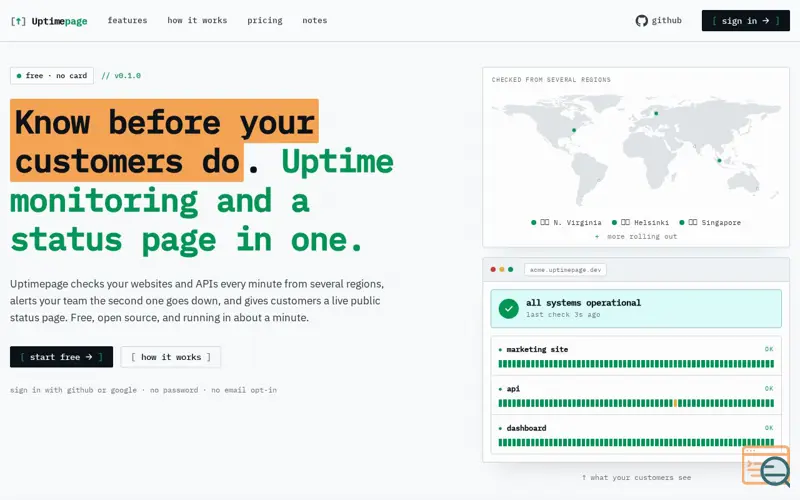Click the acme.uptimepage.dev address field
The width and height of the screenshot is (800, 500).
pos(565,269)
